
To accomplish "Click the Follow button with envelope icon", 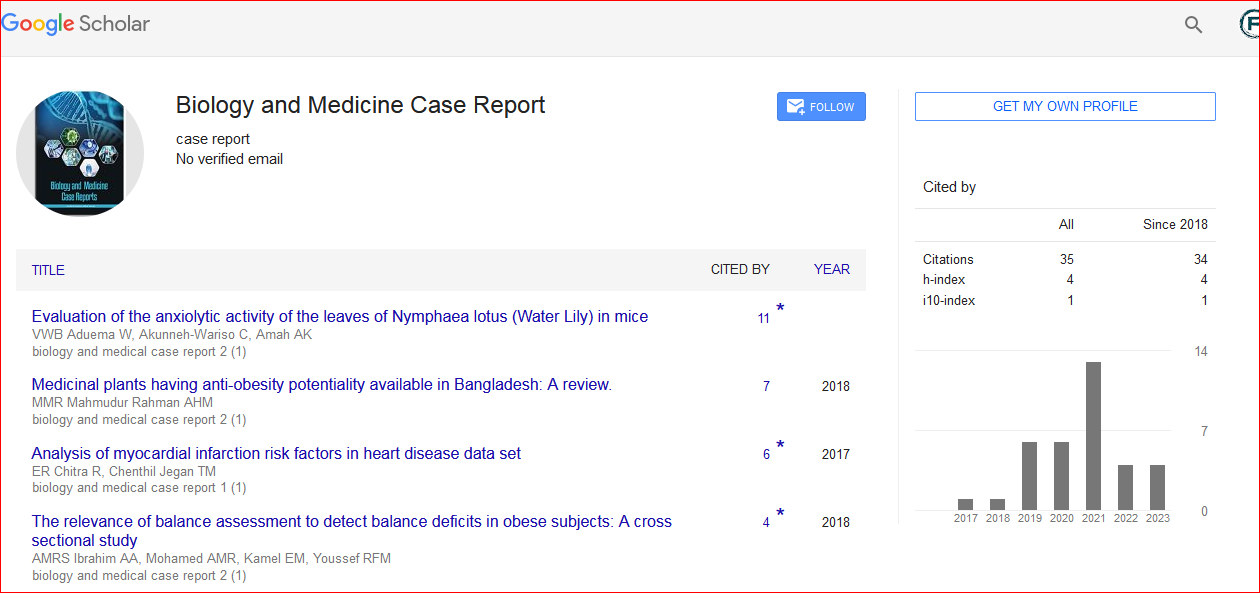I will 821,107.
